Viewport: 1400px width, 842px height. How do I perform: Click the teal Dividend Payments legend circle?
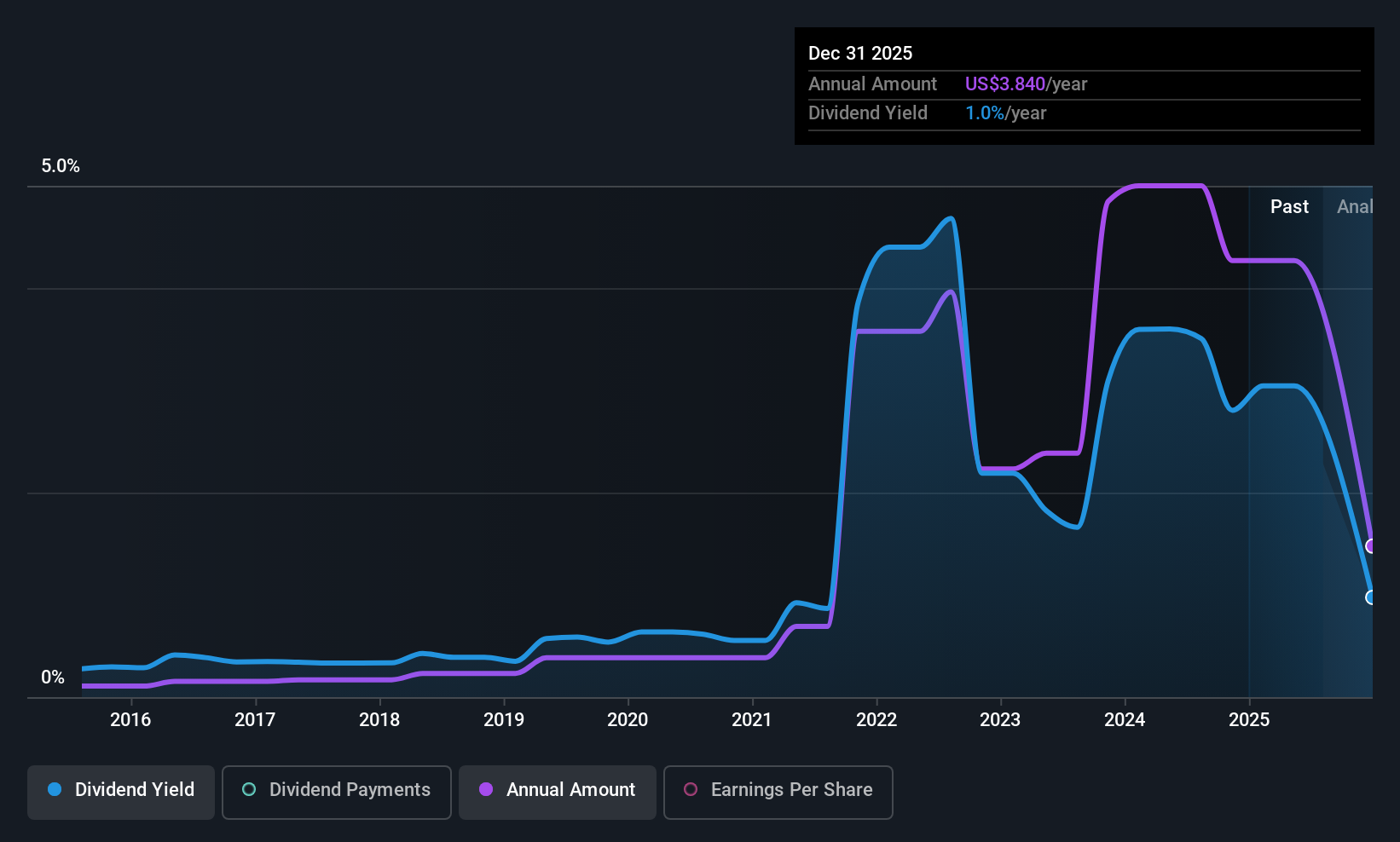[249, 789]
